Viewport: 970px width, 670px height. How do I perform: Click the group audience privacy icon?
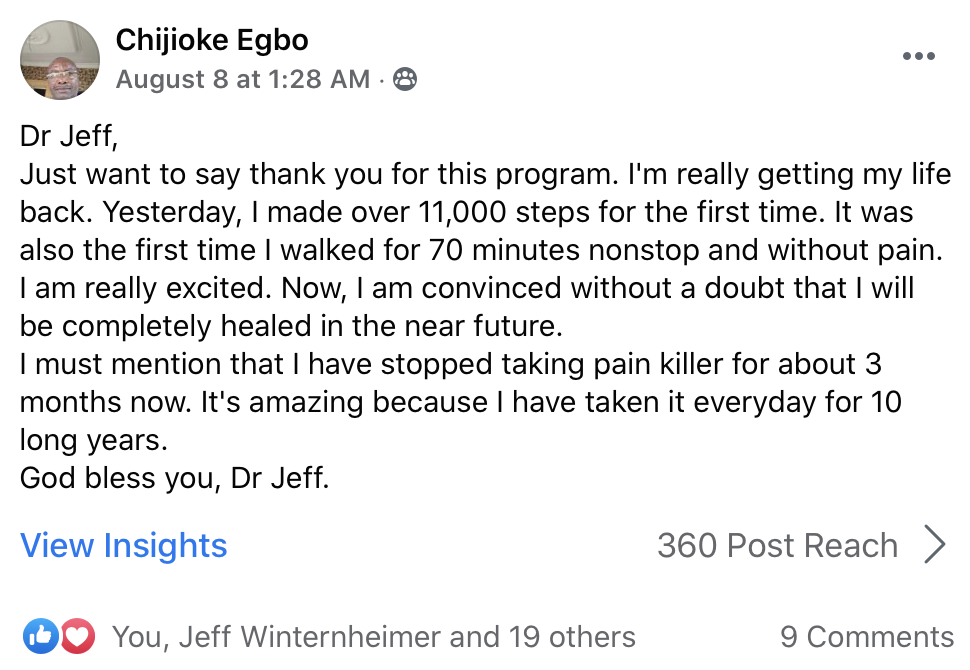[x=404, y=79]
